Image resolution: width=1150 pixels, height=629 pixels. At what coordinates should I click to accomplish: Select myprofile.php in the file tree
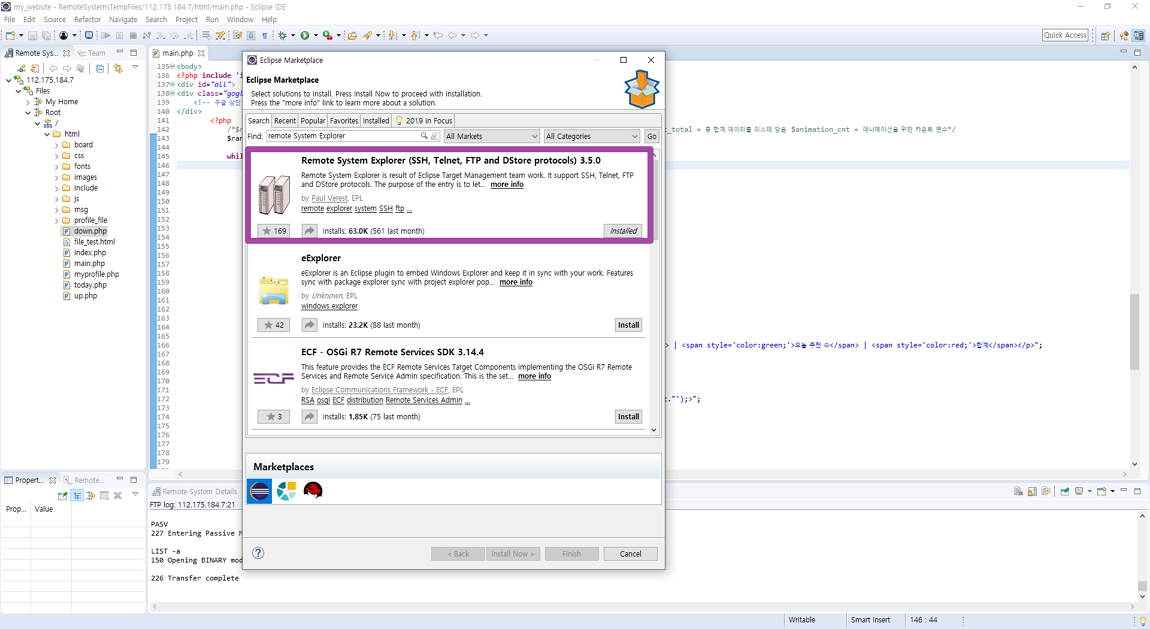96,274
